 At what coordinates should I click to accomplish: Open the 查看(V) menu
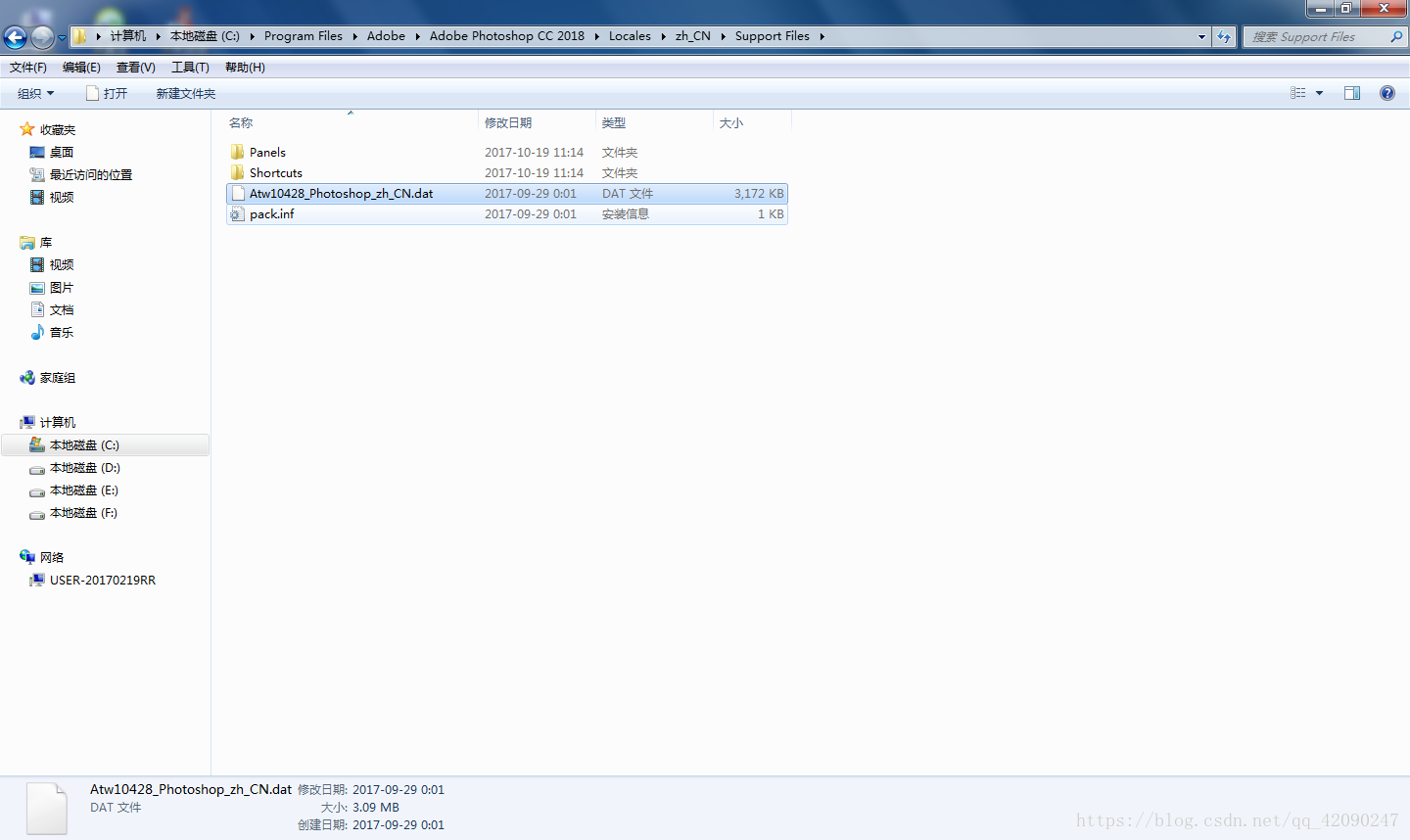point(135,68)
